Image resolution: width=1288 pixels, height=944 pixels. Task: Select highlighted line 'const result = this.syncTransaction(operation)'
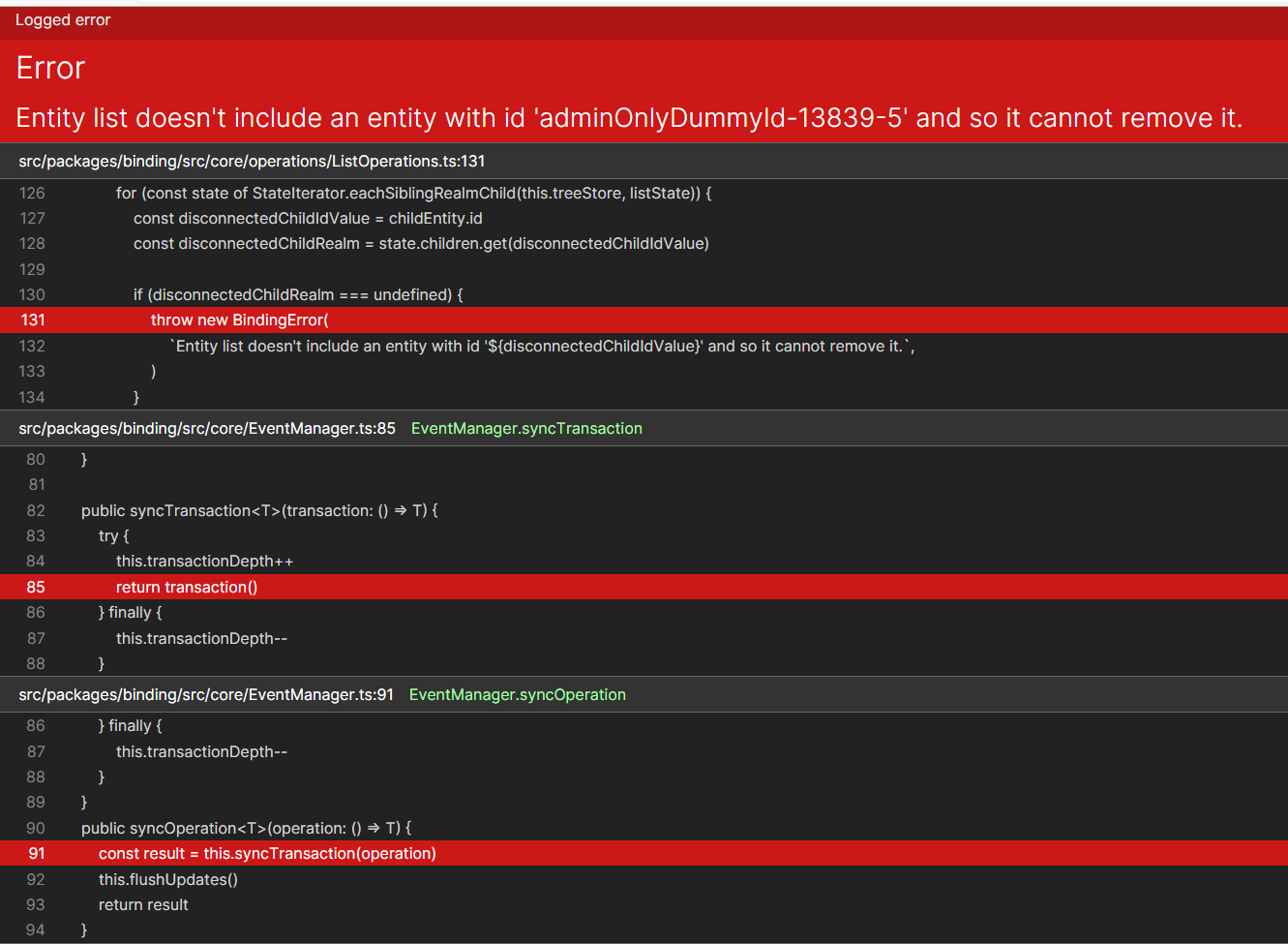(x=644, y=853)
